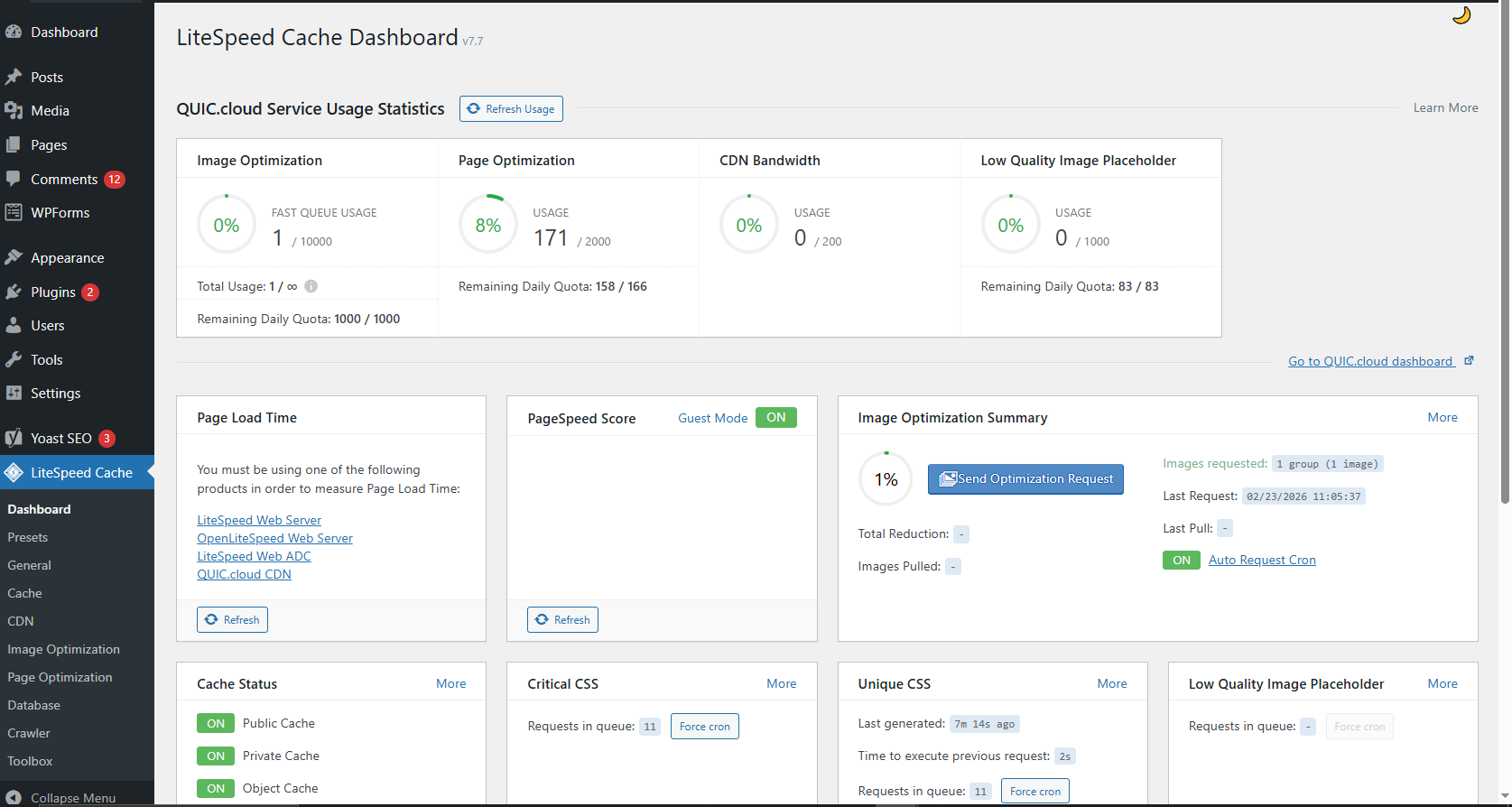Viewport: 1512px width, 807px height.
Task: Click the Tools wrench icon
Action: tap(14, 359)
